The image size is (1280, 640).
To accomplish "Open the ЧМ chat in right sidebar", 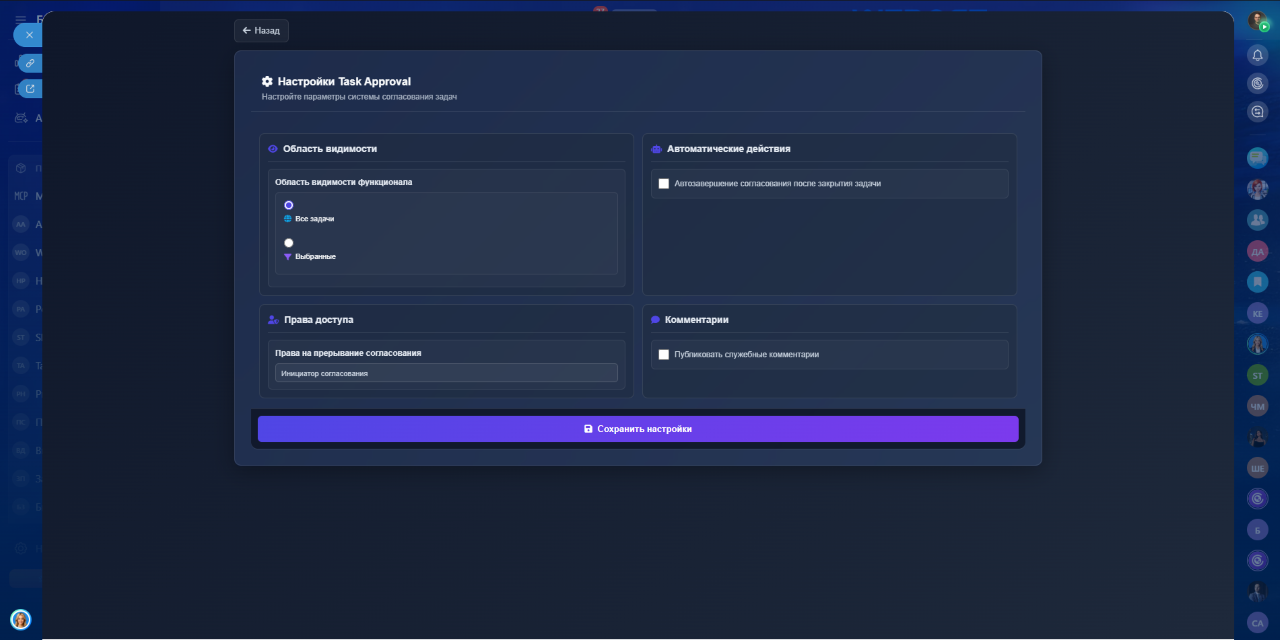I will pos(1258,406).
